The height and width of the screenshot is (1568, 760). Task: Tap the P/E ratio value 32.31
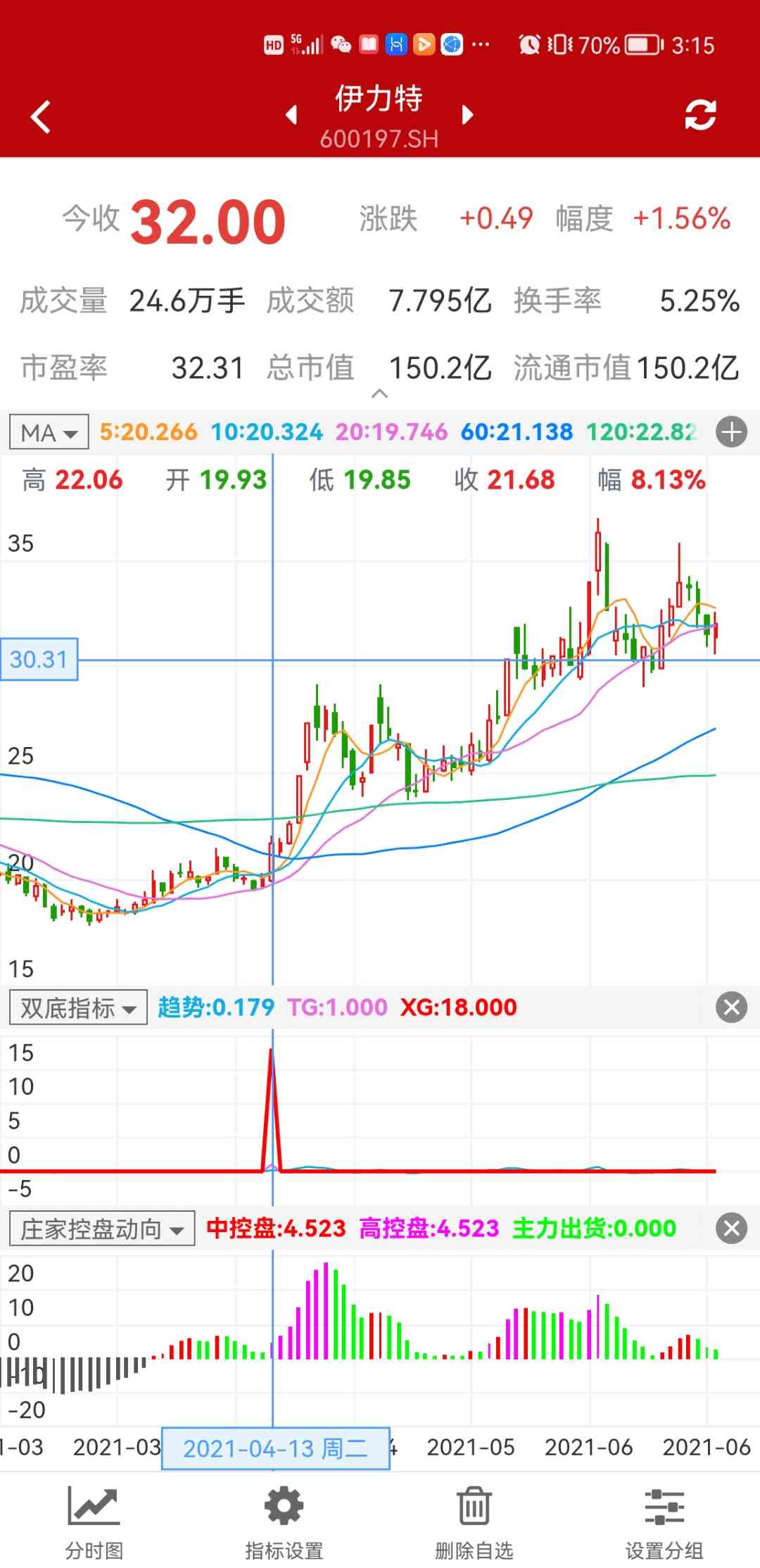click(208, 368)
